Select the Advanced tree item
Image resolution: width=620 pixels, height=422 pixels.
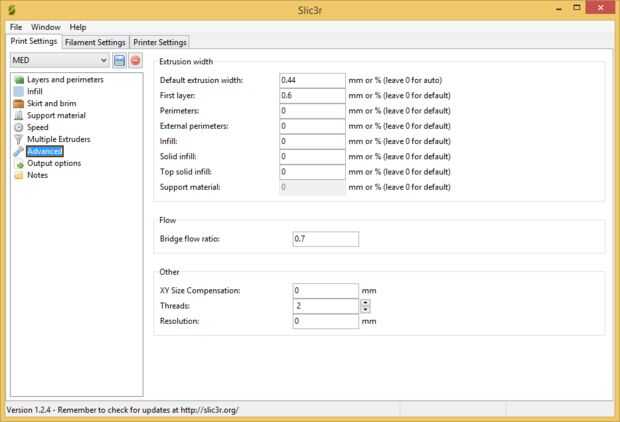[x=45, y=151]
